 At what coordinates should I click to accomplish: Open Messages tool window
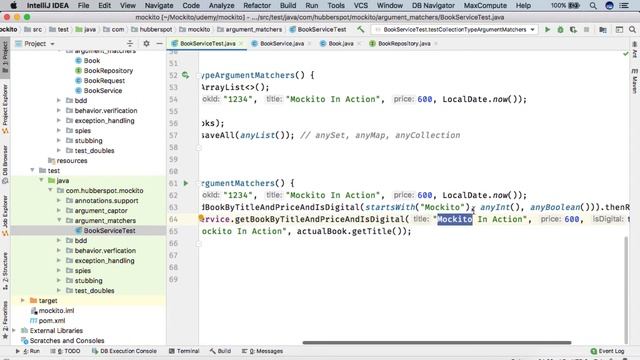262,351
